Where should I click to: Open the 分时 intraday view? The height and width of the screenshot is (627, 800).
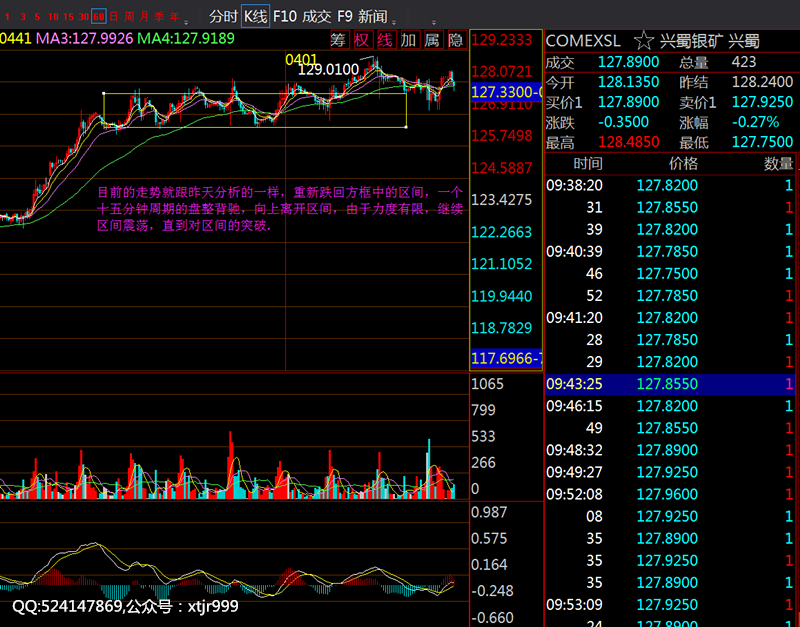pos(223,16)
